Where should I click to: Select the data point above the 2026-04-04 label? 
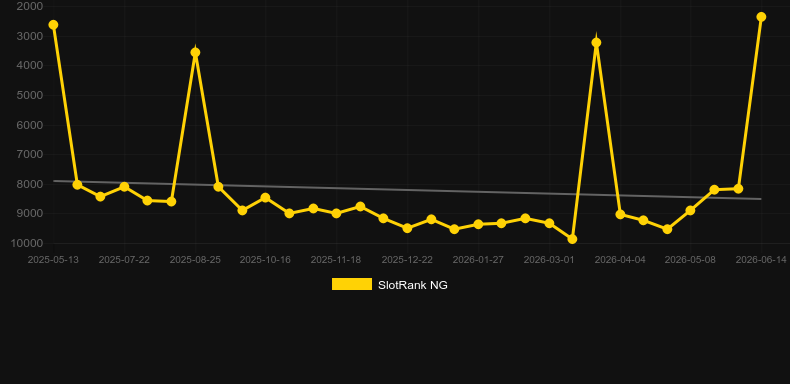tap(620, 215)
